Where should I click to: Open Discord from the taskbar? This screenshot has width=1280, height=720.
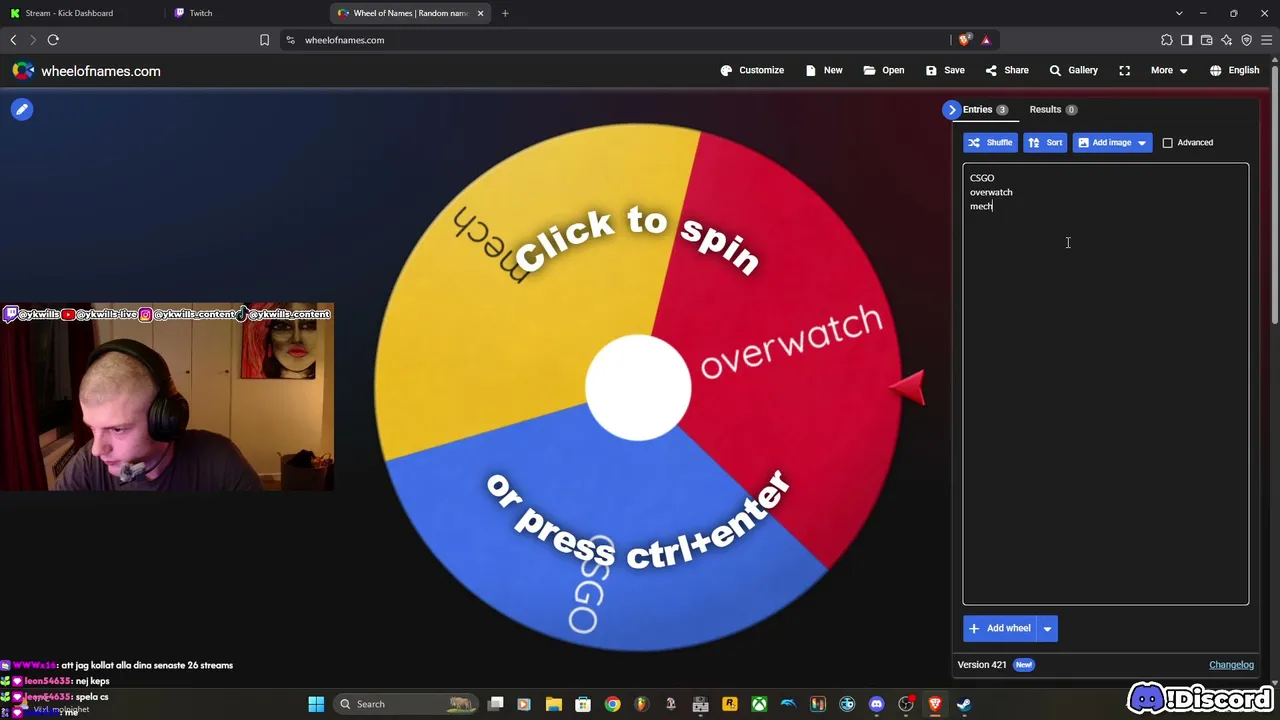point(877,704)
